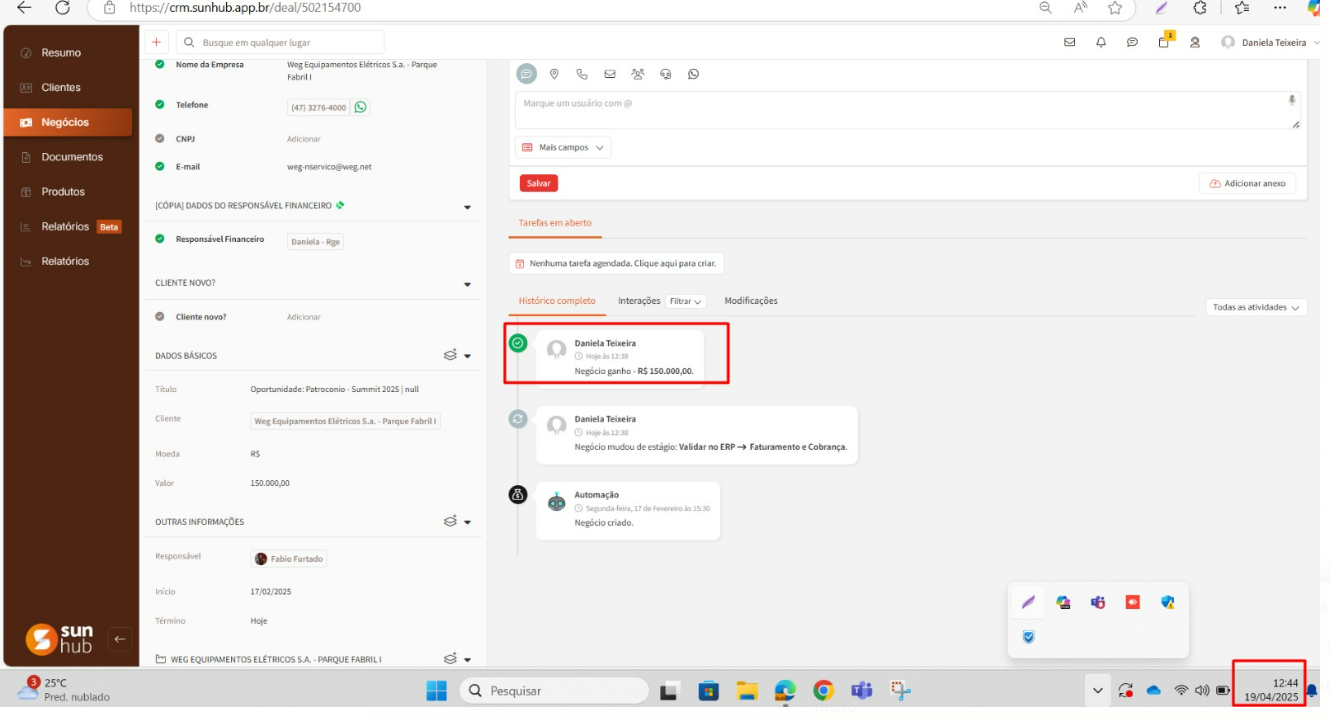1331x720 pixels.
Task: Click the red plus add button
Action: [156, 42]
